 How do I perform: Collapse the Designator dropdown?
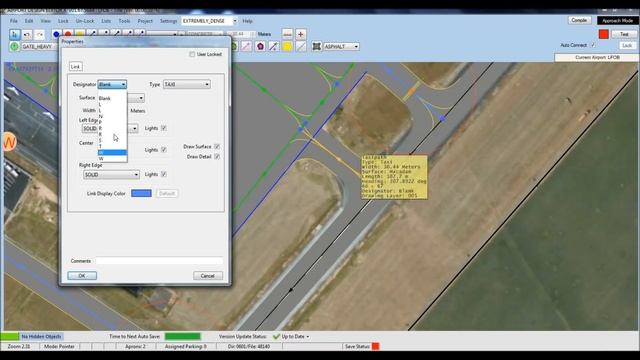click(112, 84)
